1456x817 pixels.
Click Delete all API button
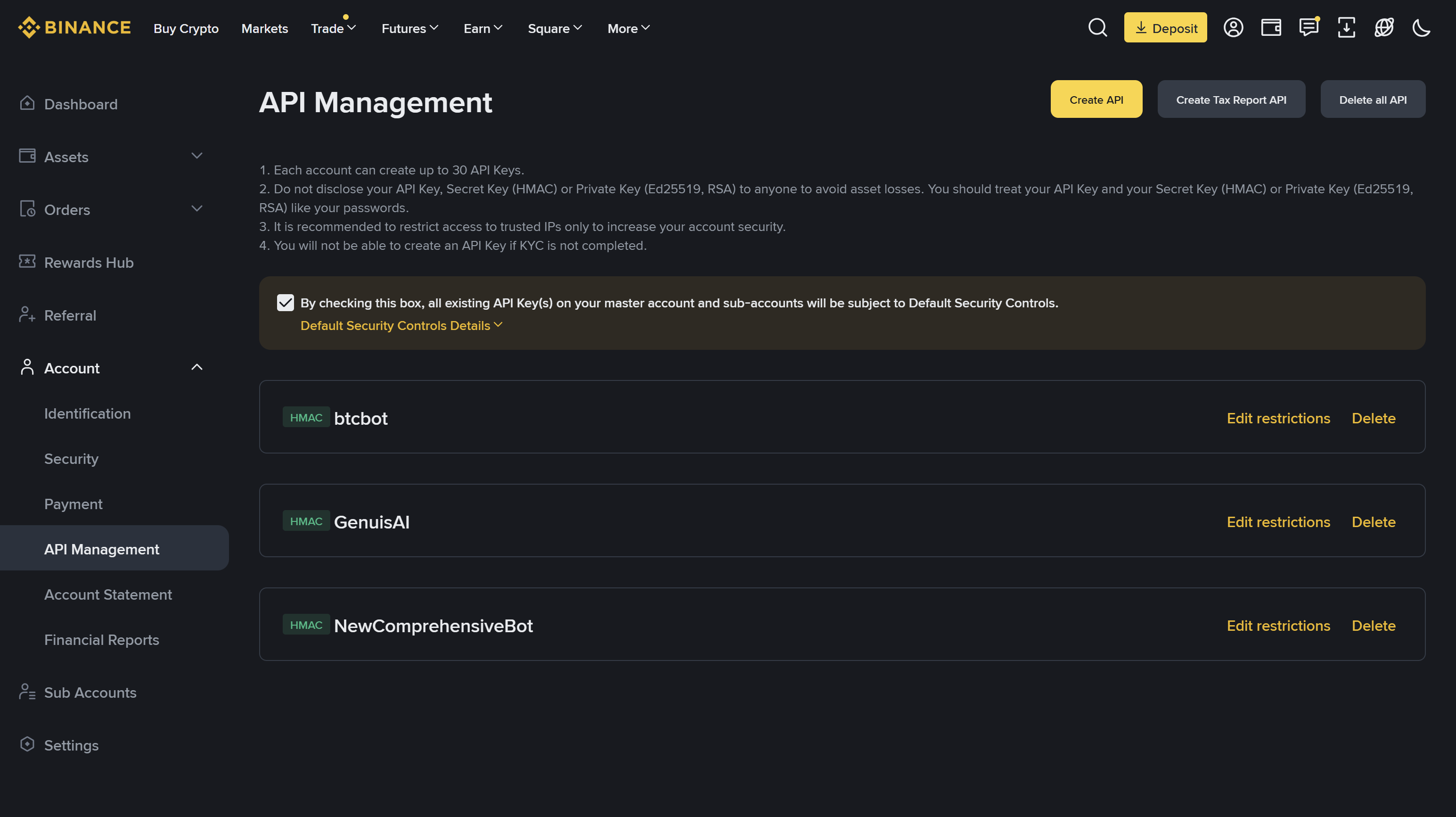pos(1372,99)
